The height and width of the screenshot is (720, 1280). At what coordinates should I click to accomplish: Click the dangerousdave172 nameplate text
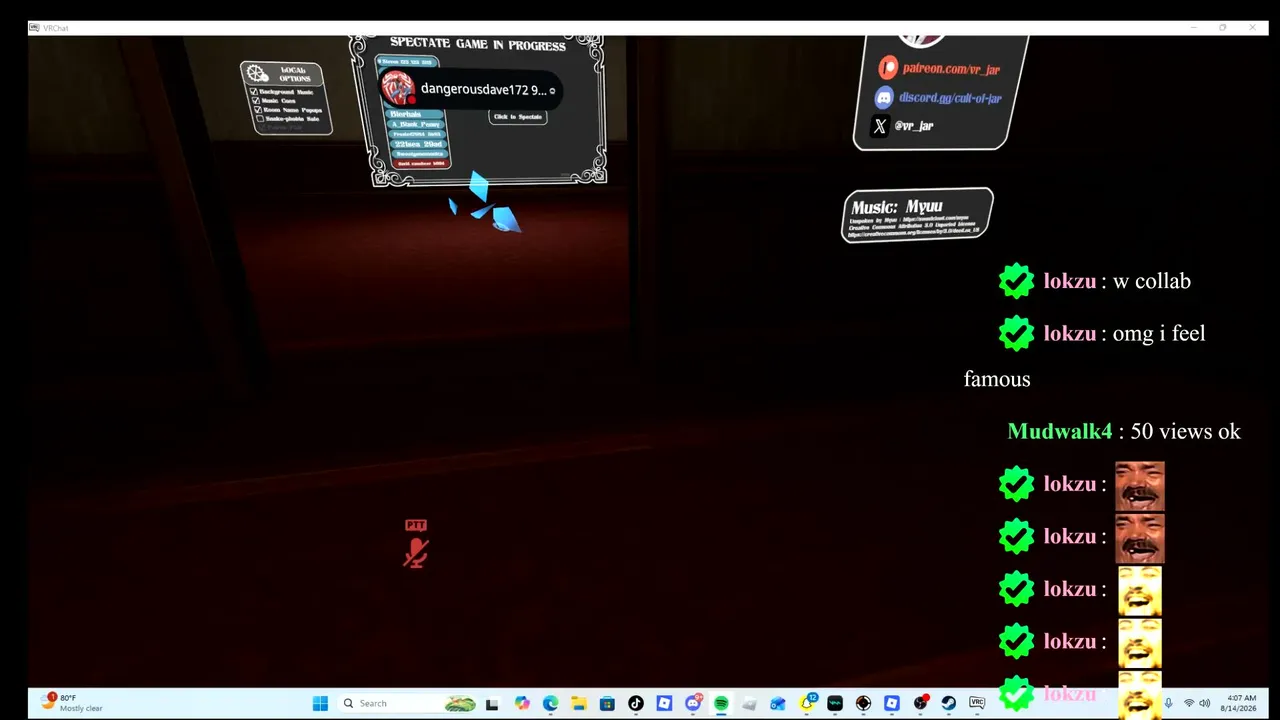(484, 89)
